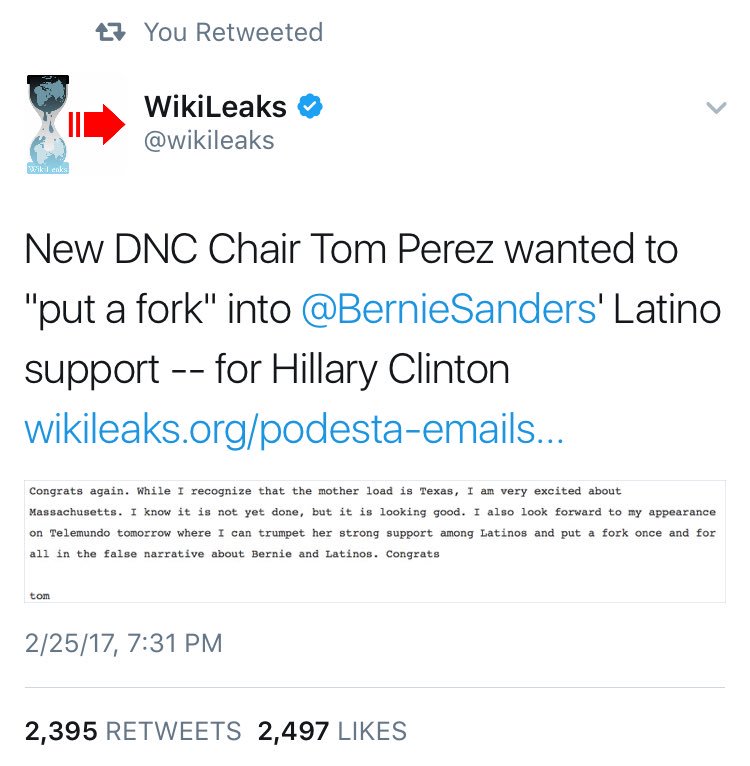Tap the "You Retweeted" label
The width and height of the screenshot is (750, 766).
(x=234, y=33)
